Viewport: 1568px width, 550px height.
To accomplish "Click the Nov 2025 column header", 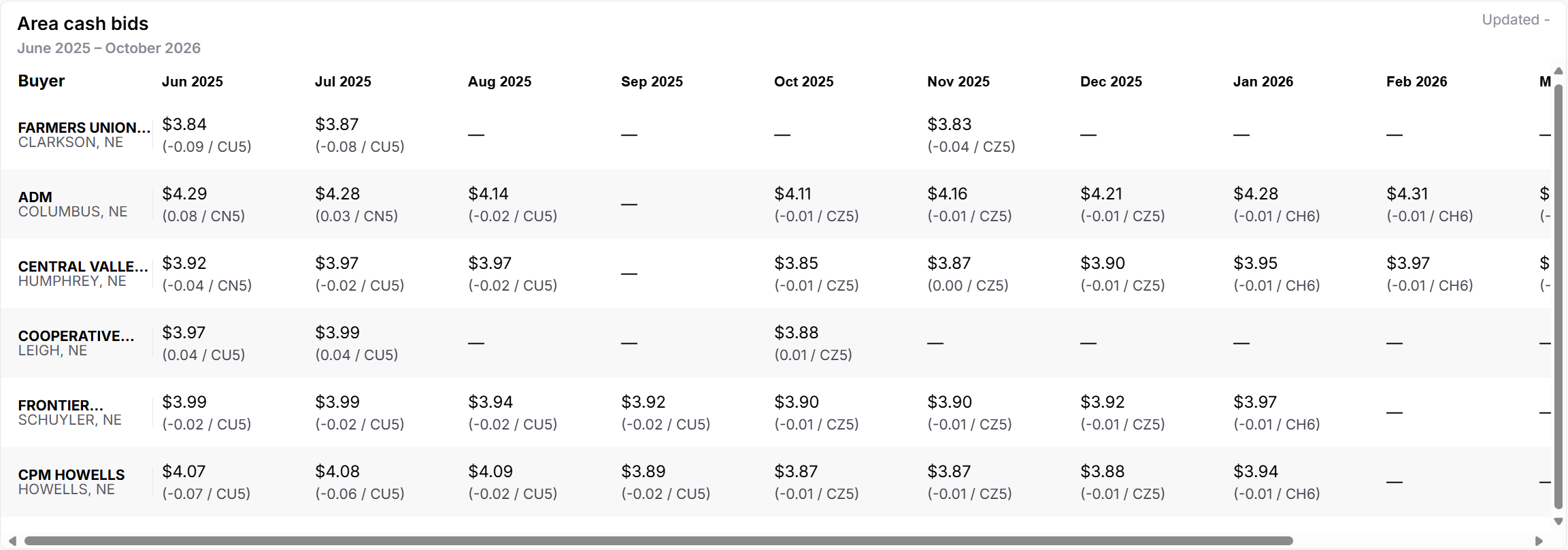I will 958,82.
